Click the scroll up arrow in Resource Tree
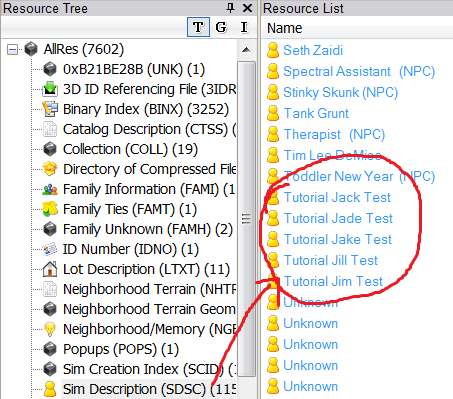The height and width of the screenshot is (399, 453). [x=246, y=50]
